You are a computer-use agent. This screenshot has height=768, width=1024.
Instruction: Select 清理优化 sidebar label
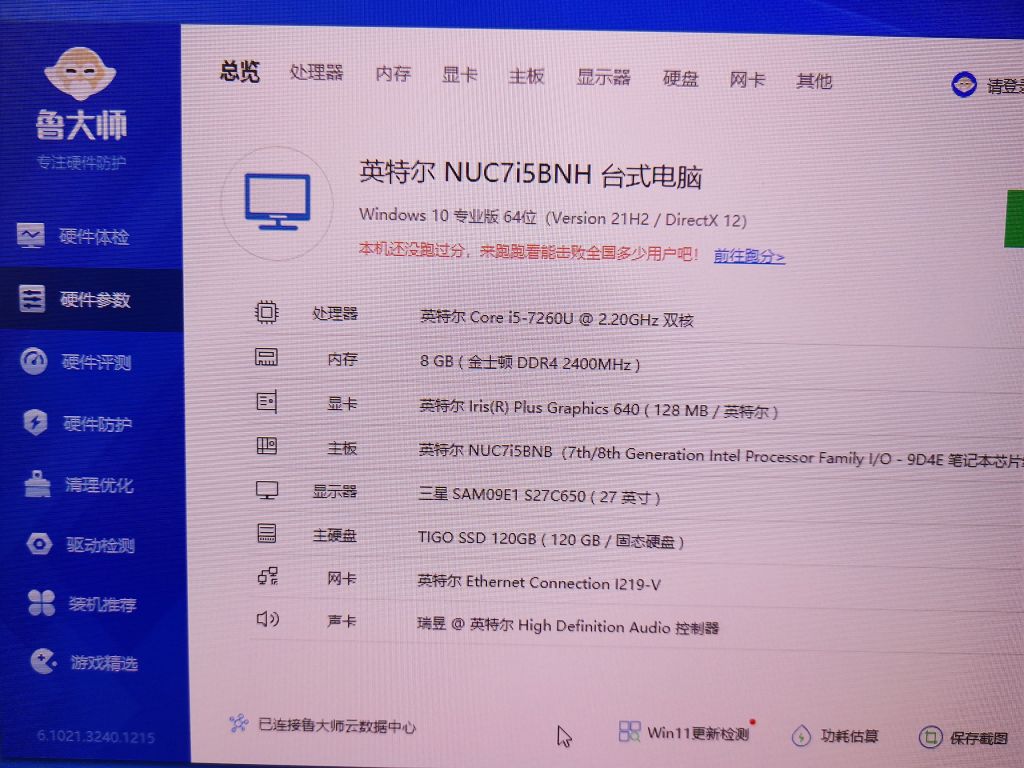coord(99,485)
